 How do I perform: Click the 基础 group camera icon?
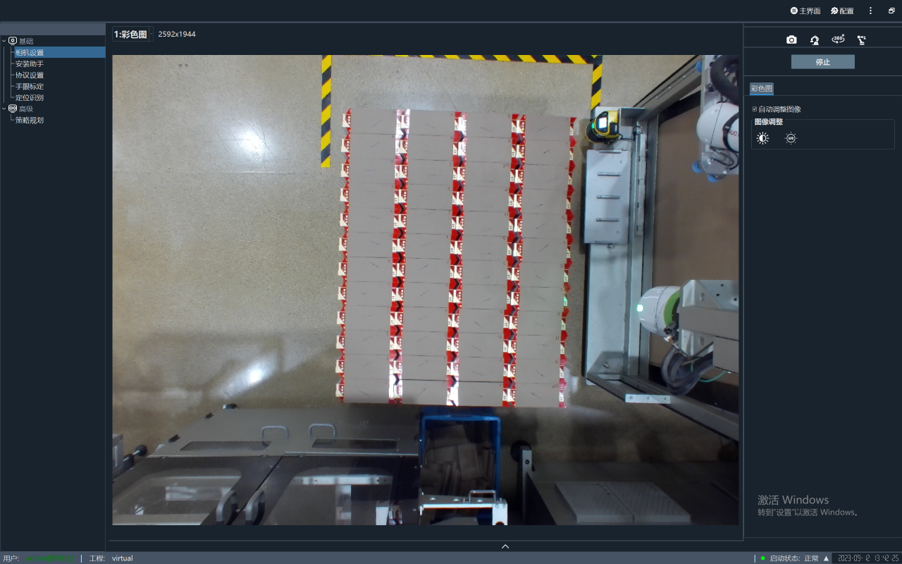(13, 41)
